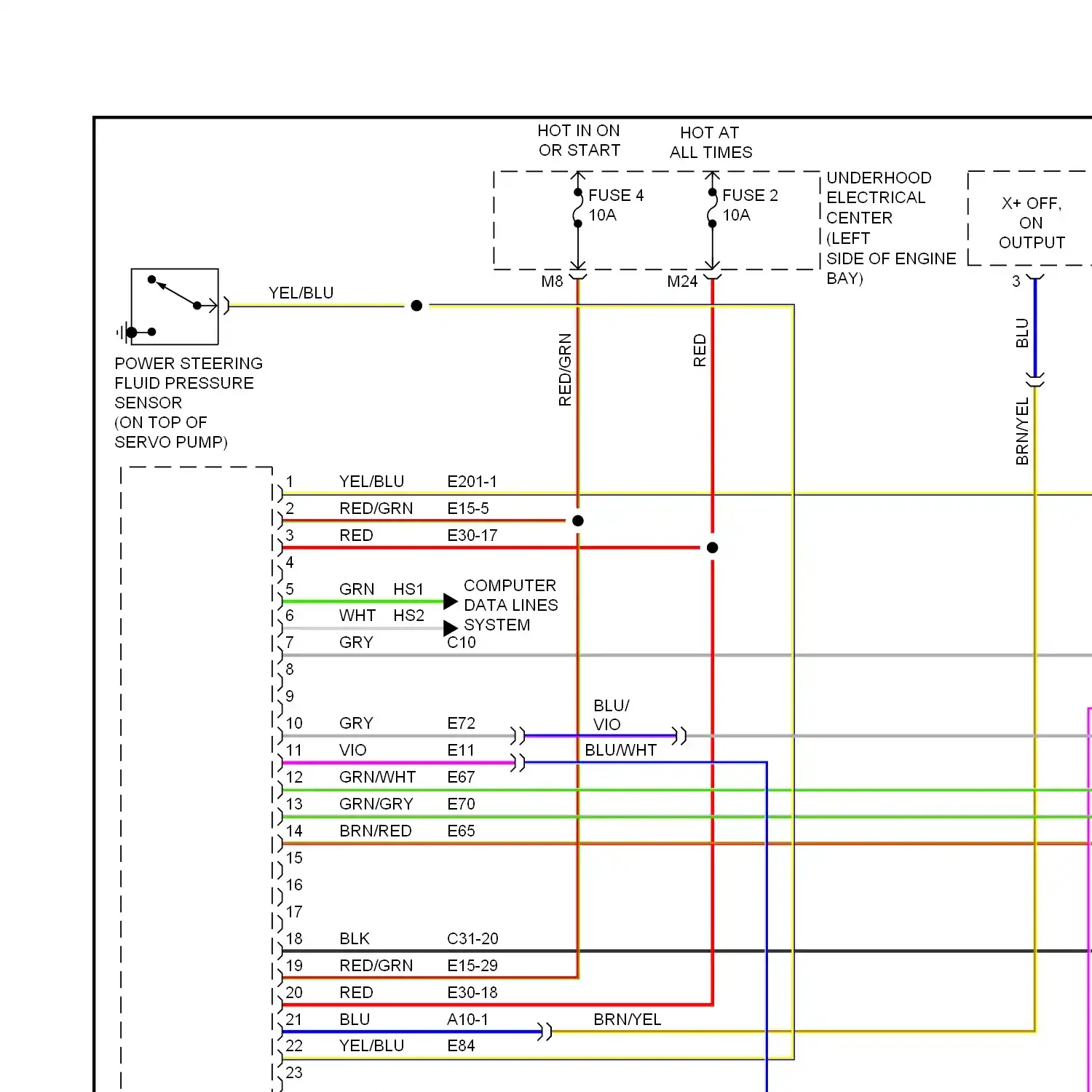Click the GRN/GRY label on pin 13

[376, 804]
